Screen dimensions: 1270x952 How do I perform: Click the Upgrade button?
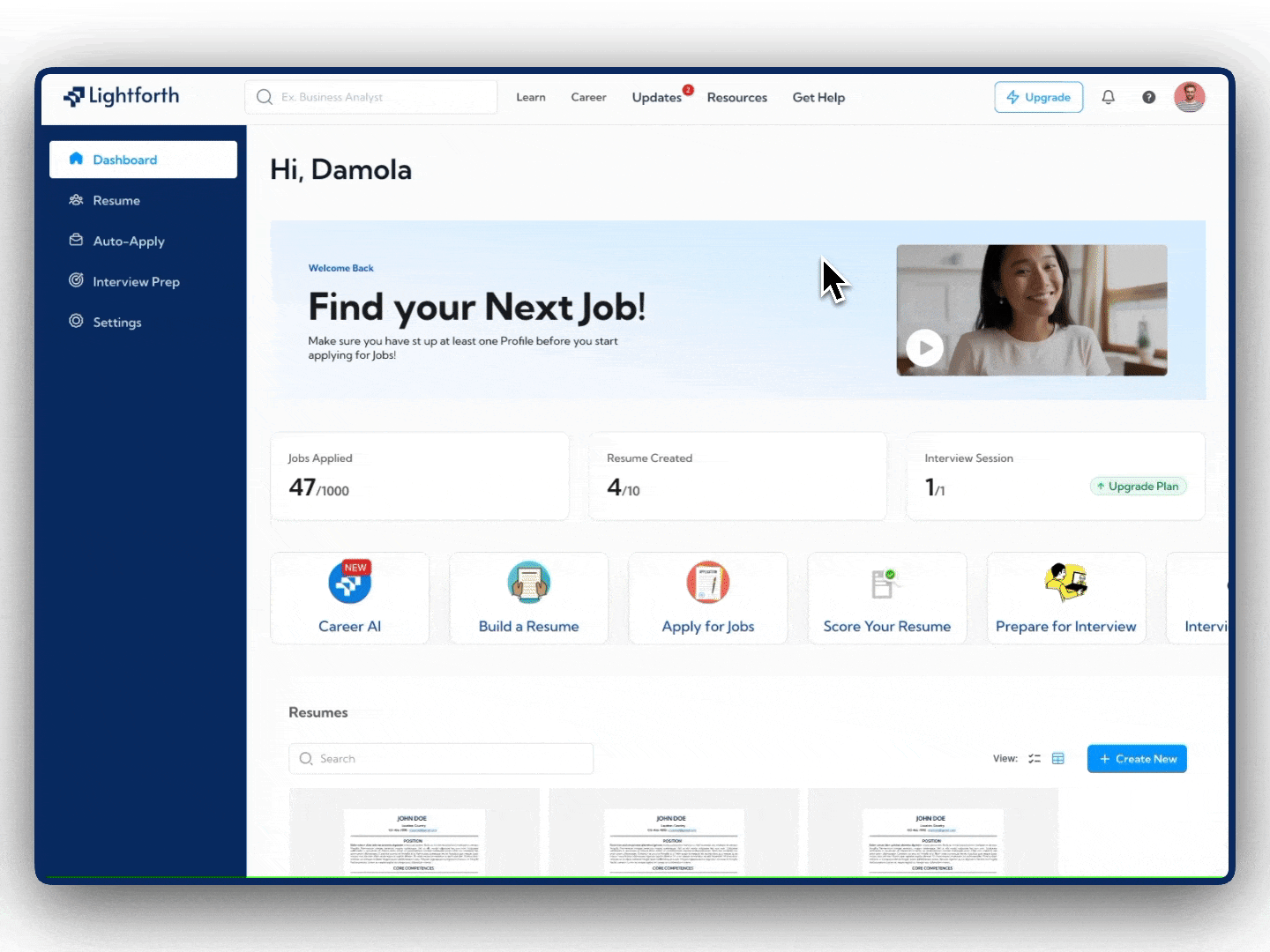[1038, 97]
